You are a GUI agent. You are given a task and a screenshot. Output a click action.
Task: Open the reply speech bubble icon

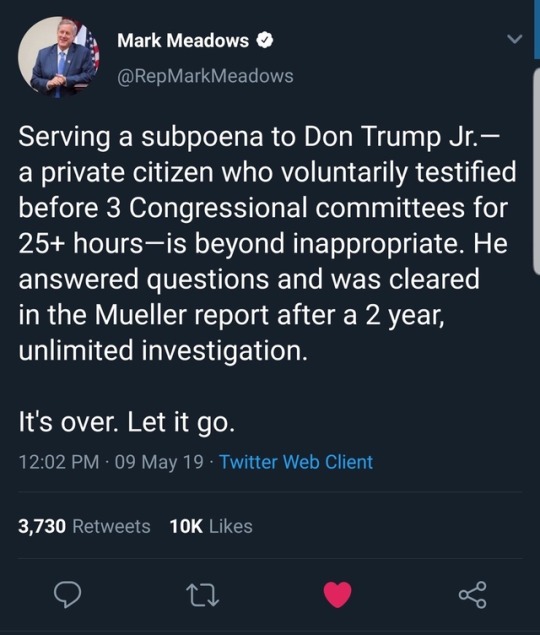pyautogui.click(x=67, y=595)
